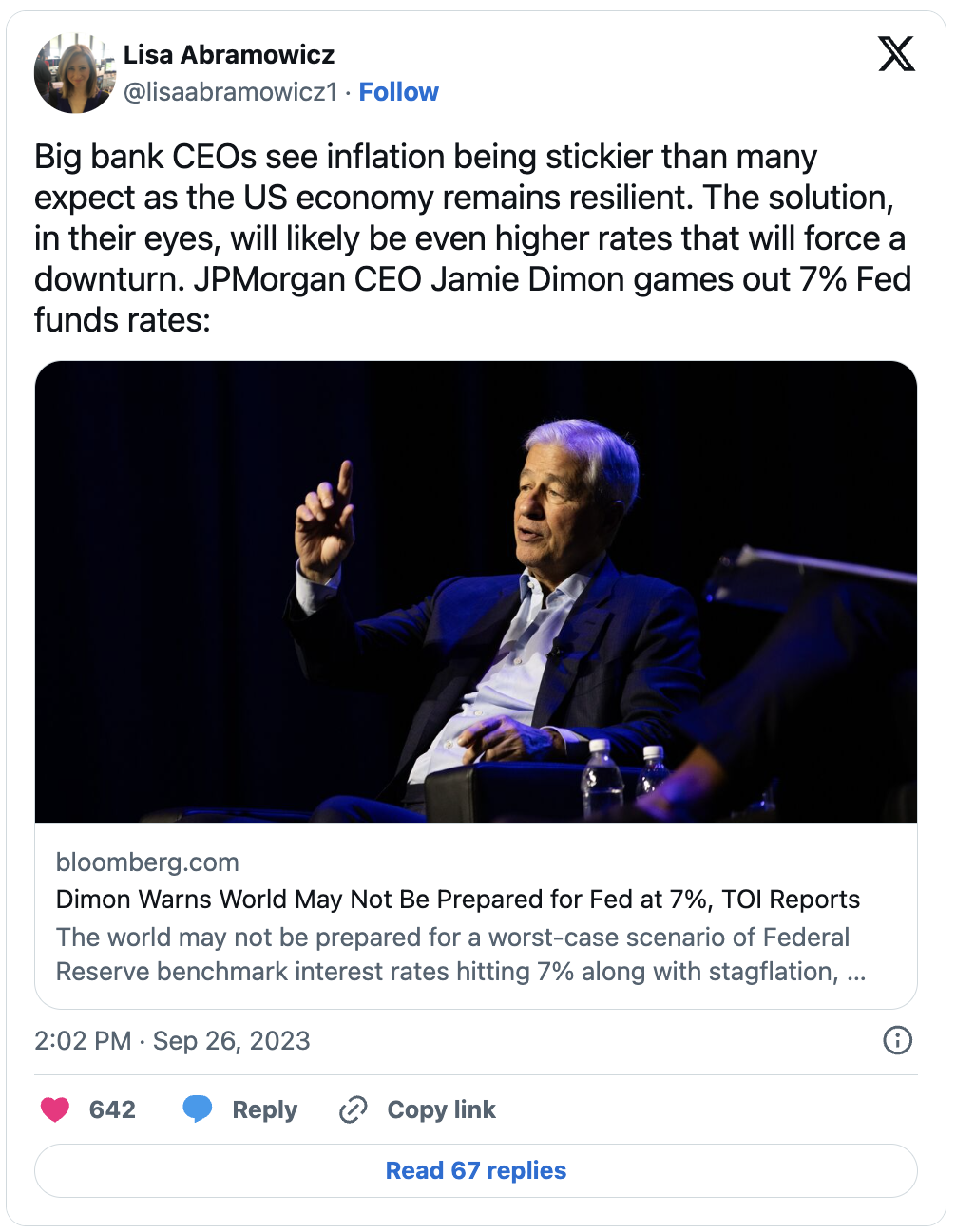Click the bloomberg.com source domain
956x1232 pixels.
[147, 862]
